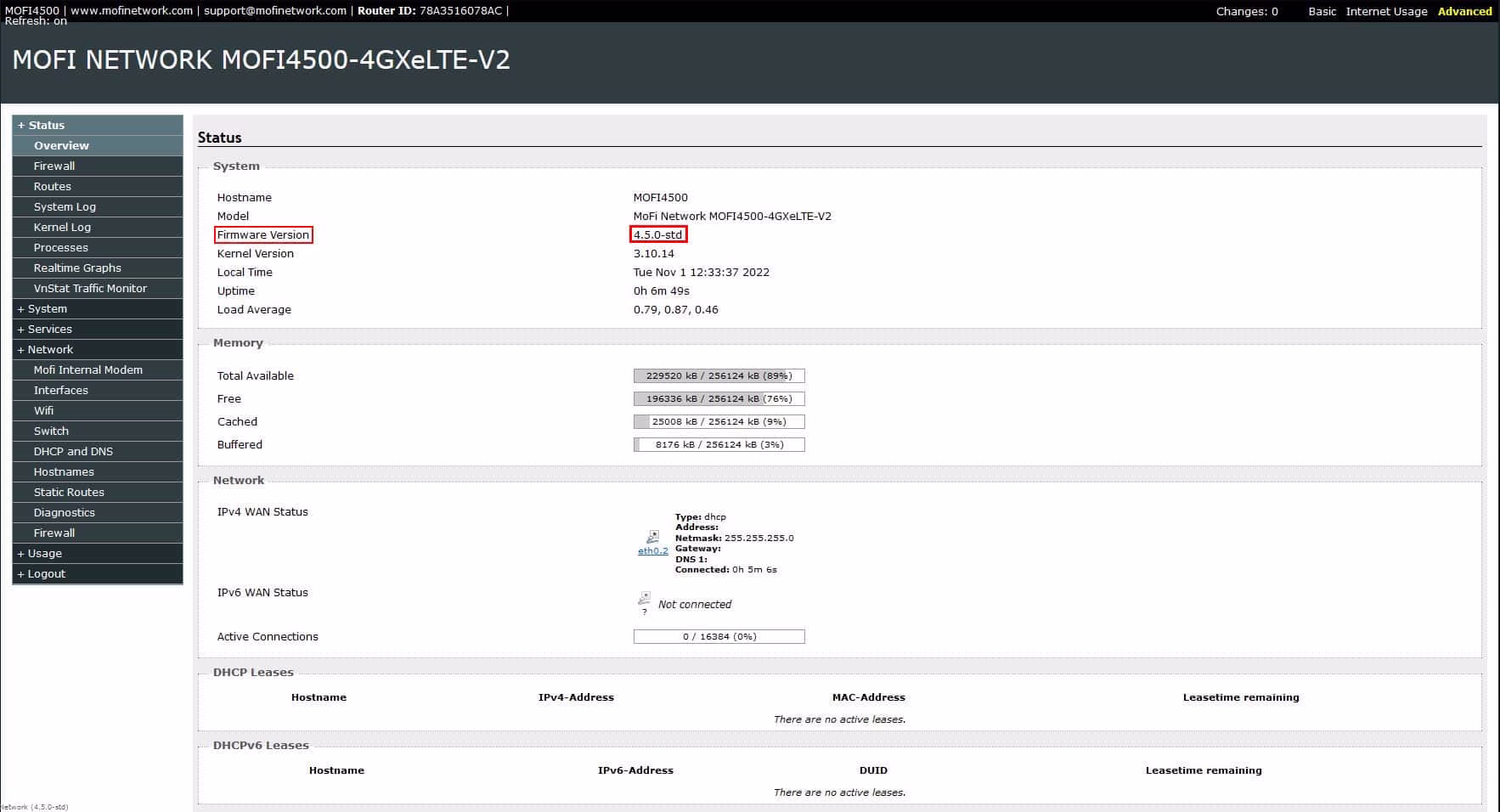Open the Status Firewall page

98,166
